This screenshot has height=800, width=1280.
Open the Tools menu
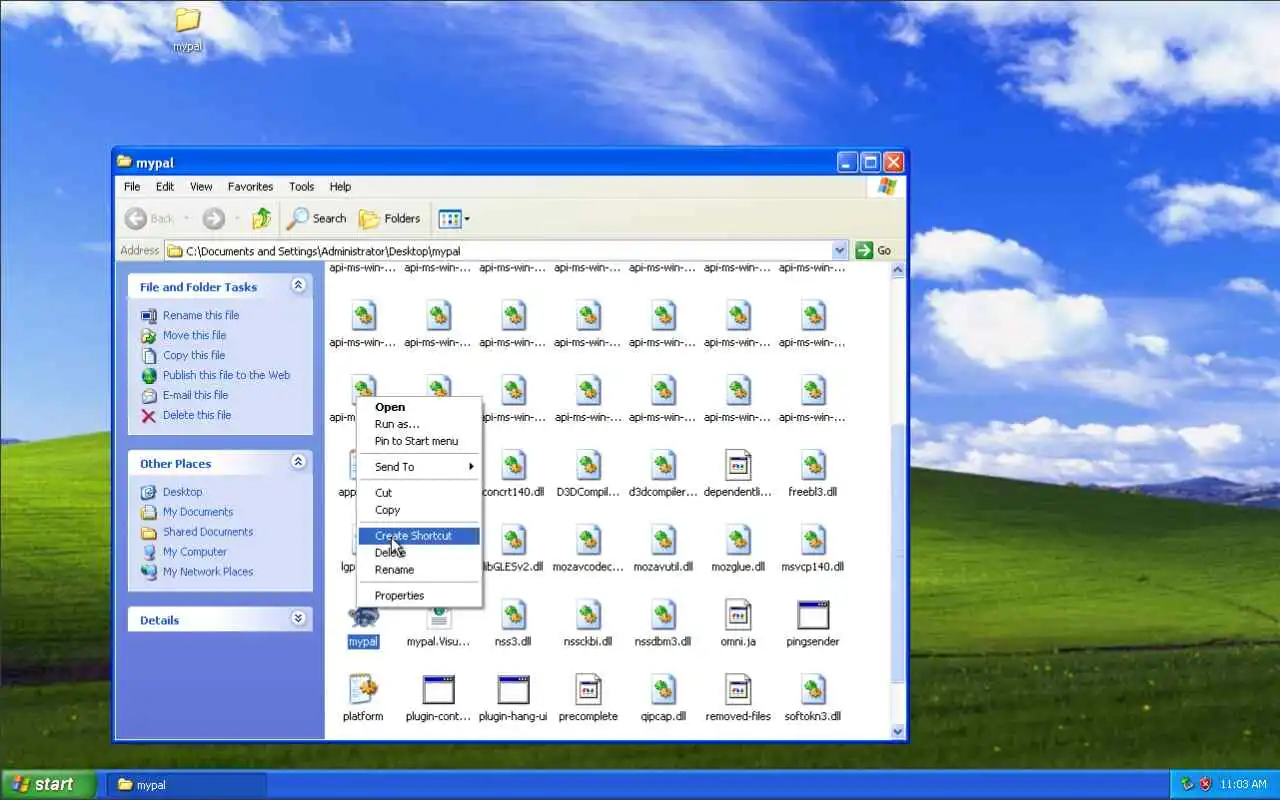301,186
